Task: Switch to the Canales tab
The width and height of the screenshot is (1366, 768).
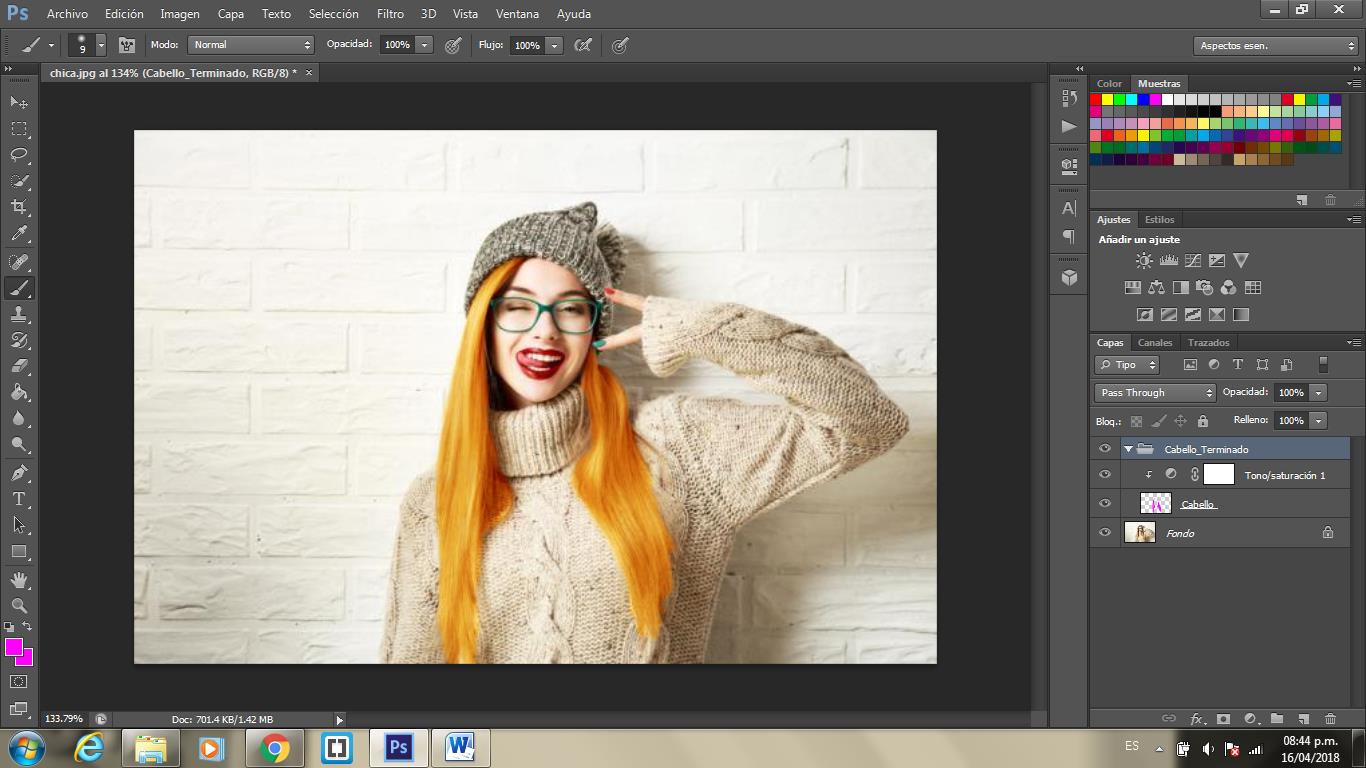Action: 1155,343
